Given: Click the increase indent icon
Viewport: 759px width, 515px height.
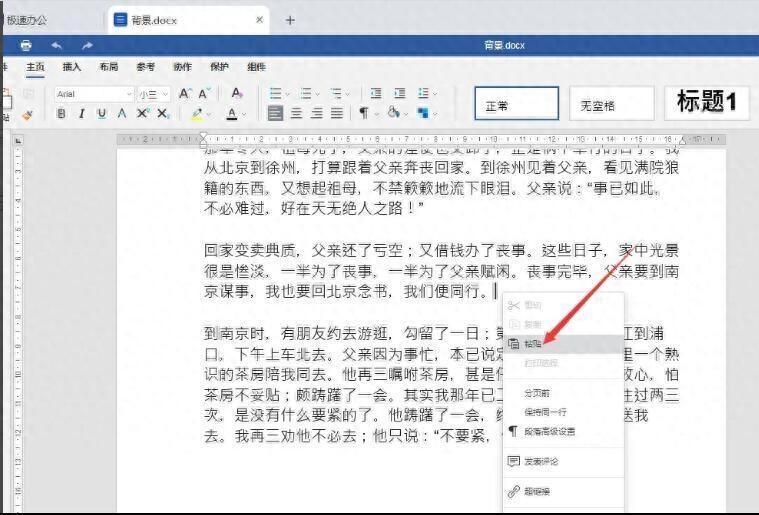Looking at the screenshot, I should coord(400,93).
